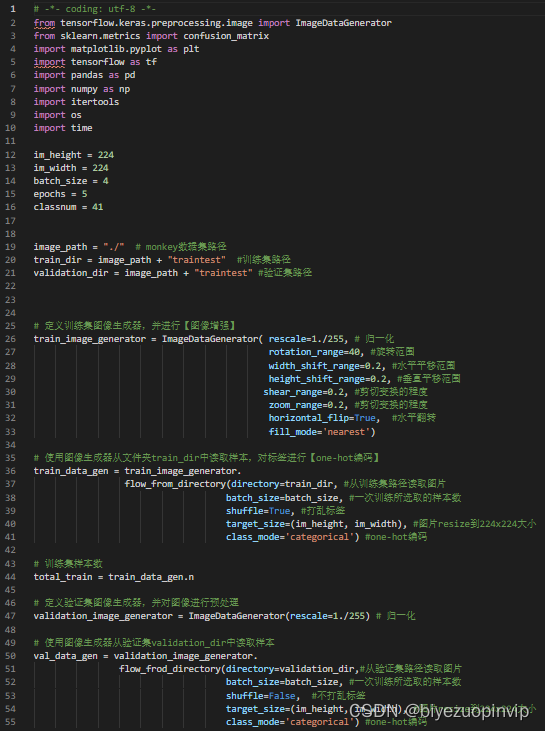Click 'os' import on line 9
This screenshot has width=545, height=731.
tap(76, 115)
